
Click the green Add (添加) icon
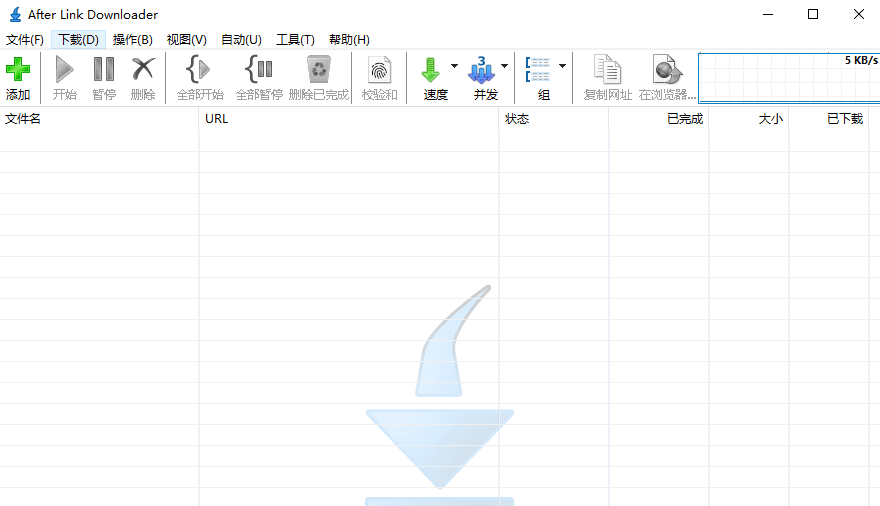(x=18, y=70)
